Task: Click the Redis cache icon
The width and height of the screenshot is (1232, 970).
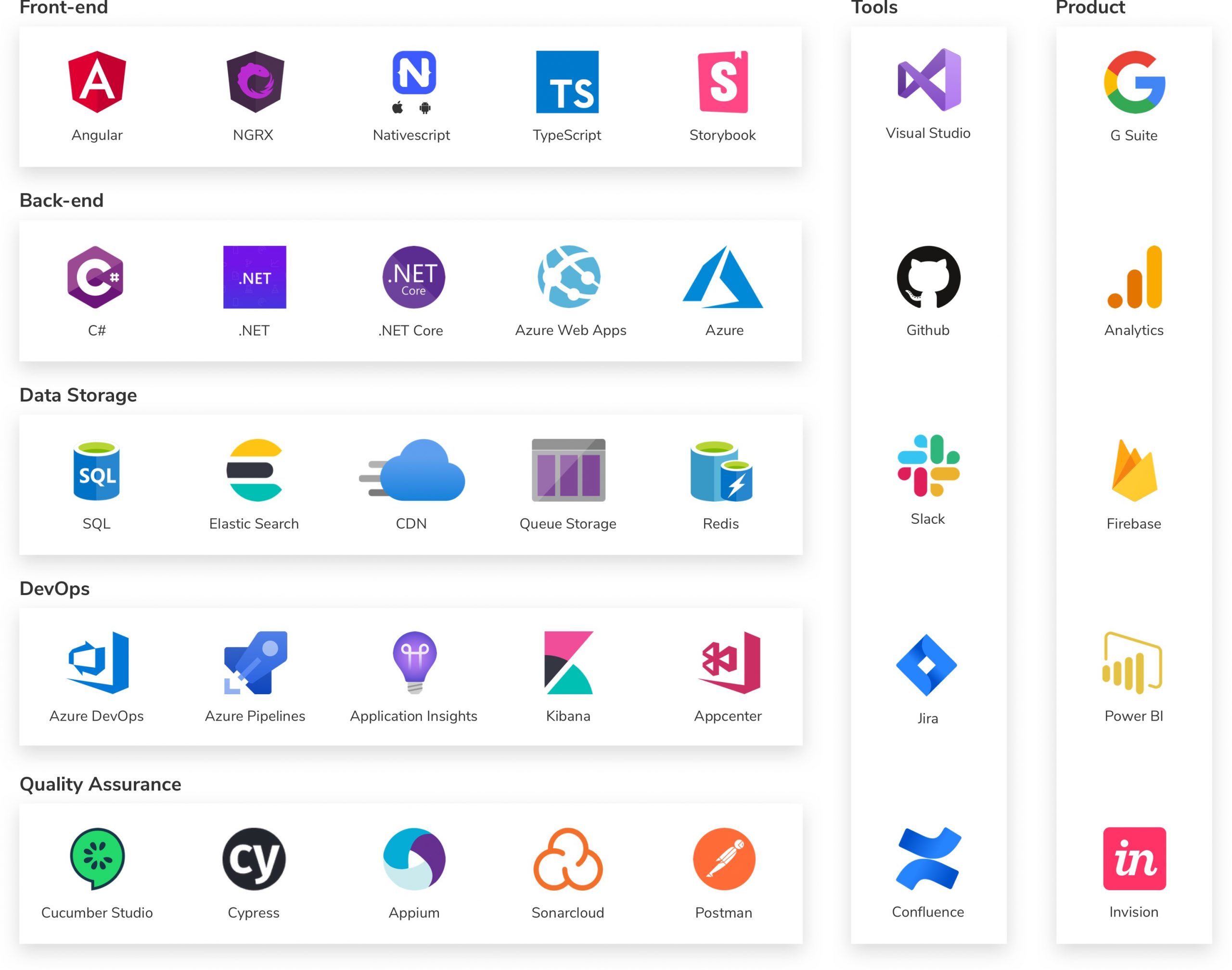Action: 721,471
